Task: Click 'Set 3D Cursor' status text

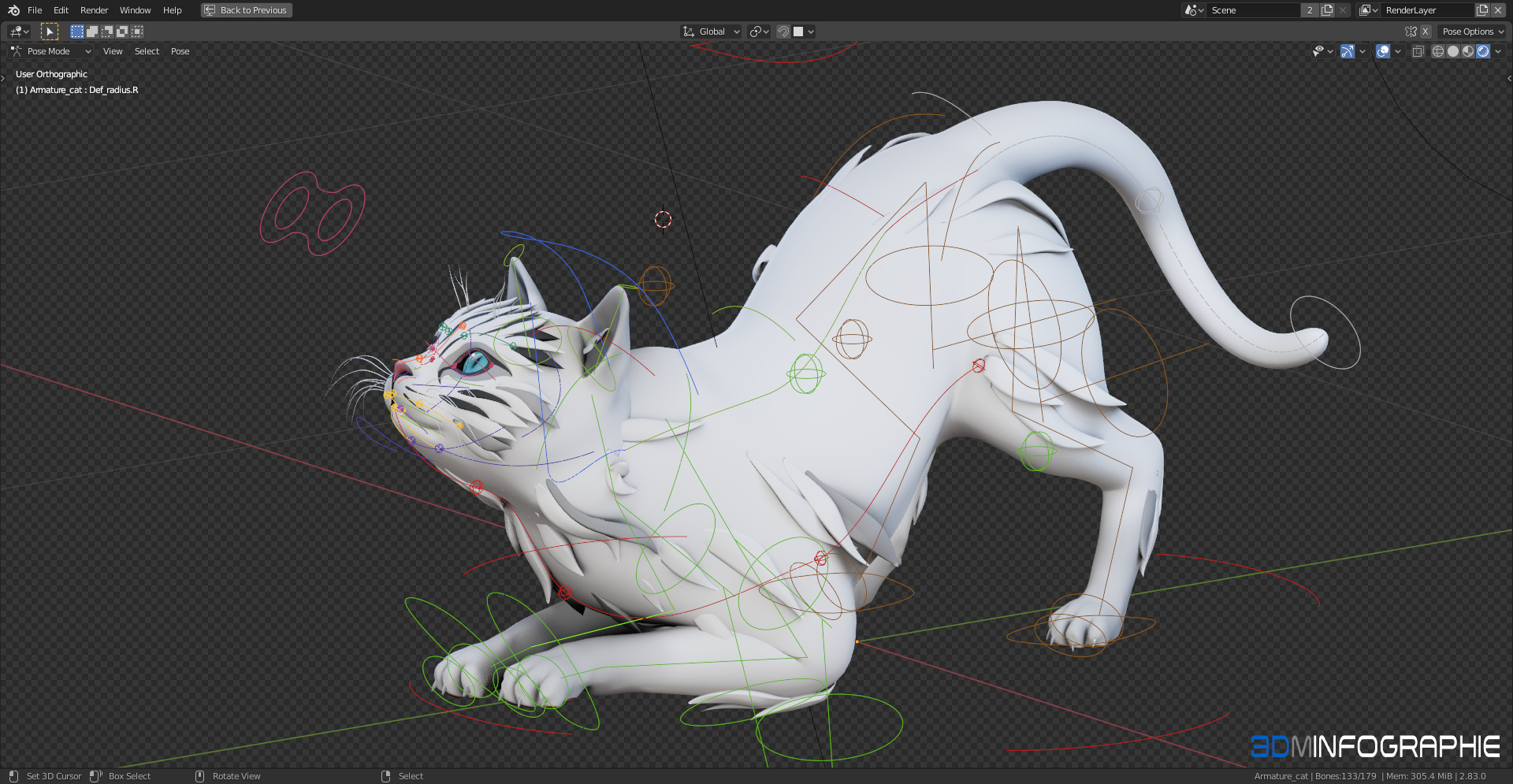Action: (x=54, y=776)
